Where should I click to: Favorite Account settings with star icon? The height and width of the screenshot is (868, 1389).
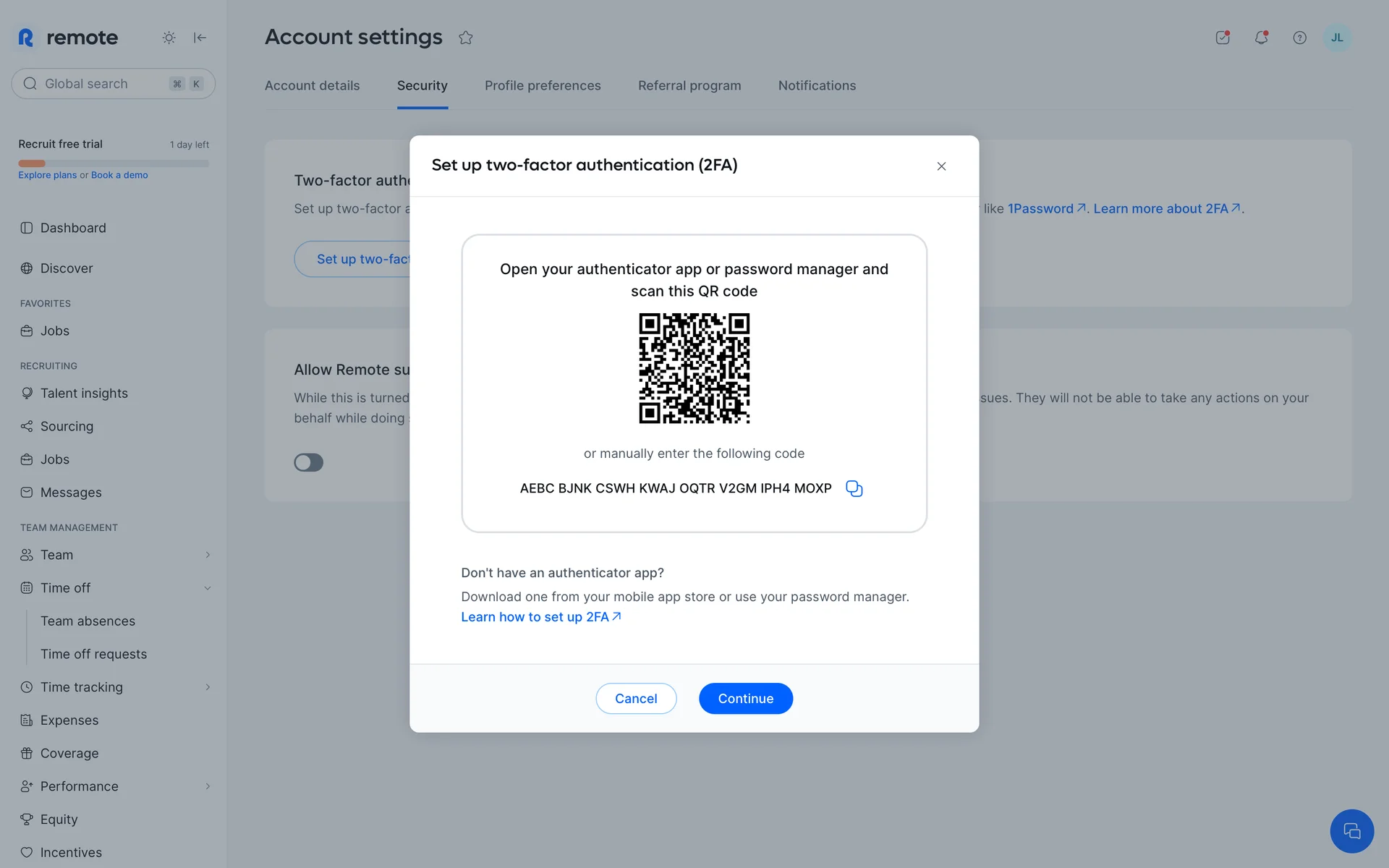click(465, 38)
